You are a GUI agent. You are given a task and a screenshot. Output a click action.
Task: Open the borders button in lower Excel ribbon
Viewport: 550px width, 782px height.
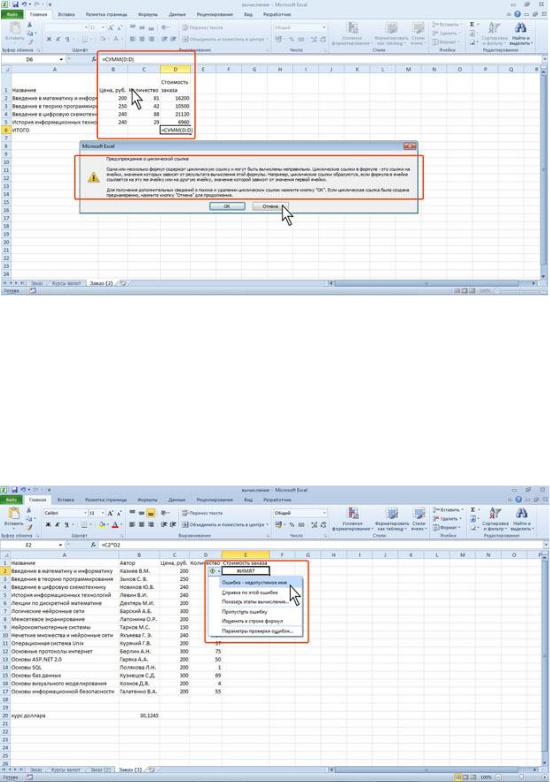86,525
